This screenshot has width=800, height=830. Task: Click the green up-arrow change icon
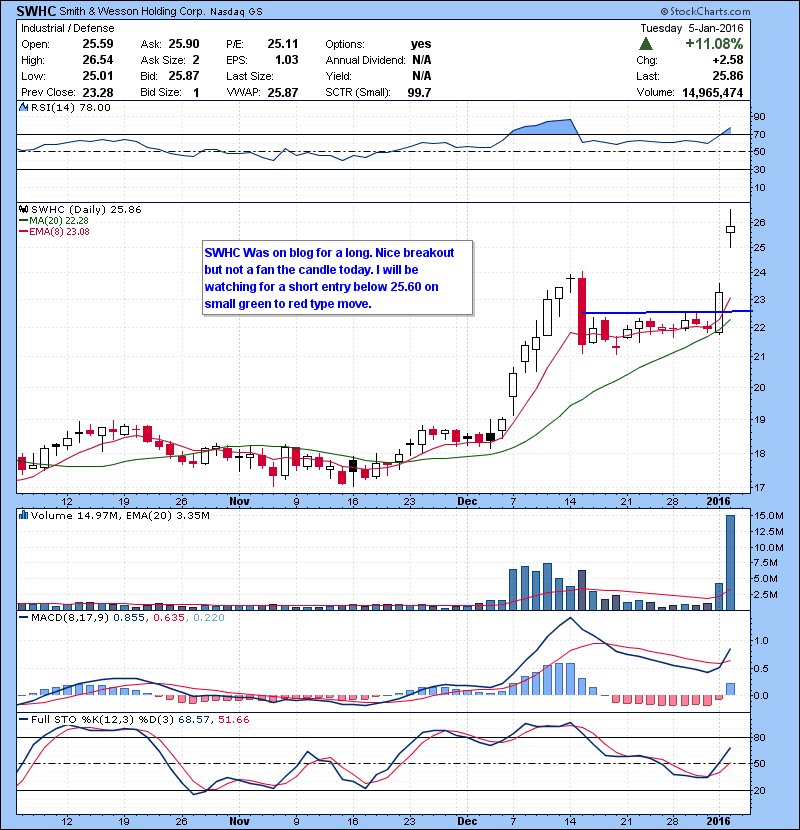coord(646,44)
